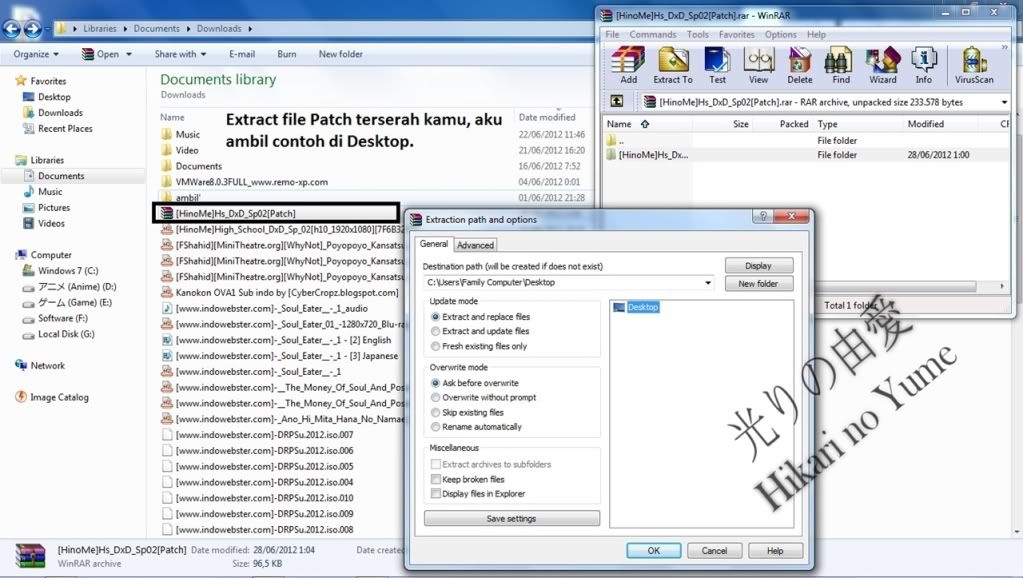Select Desktop in the folder tree
Screen dimensions: 1023x578
click(x=642, y=307)
